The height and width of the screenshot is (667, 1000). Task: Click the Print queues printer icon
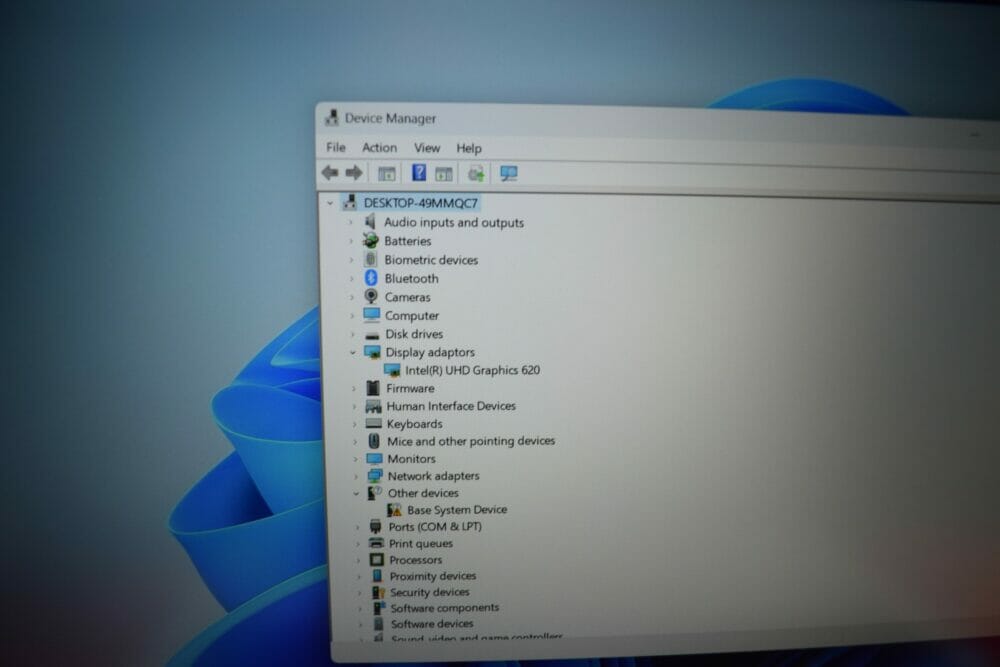tap(376, 543)
